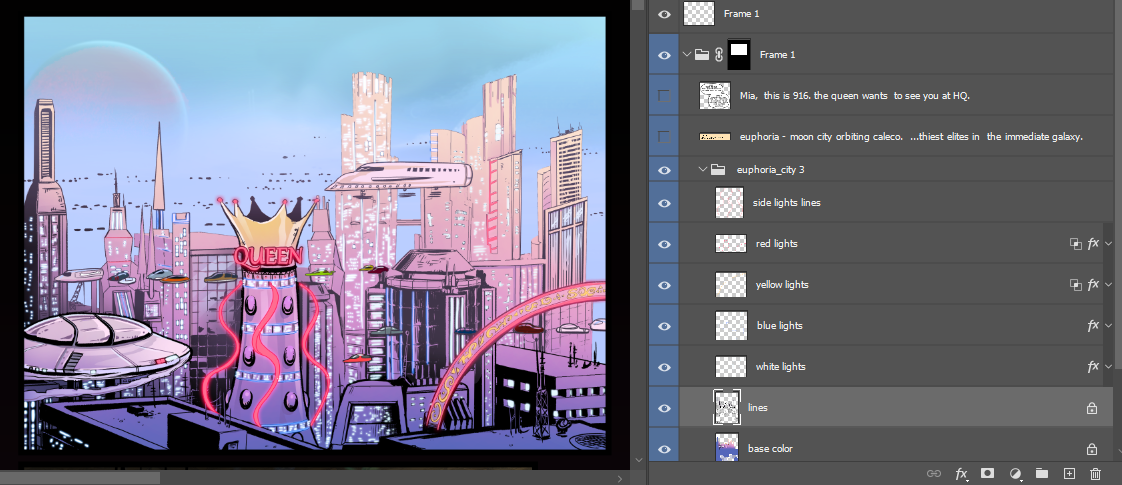The height and width of the screenshot is (485, 1122).
Task: Collapse the Frame 1 group
Action: click(687, 55)
